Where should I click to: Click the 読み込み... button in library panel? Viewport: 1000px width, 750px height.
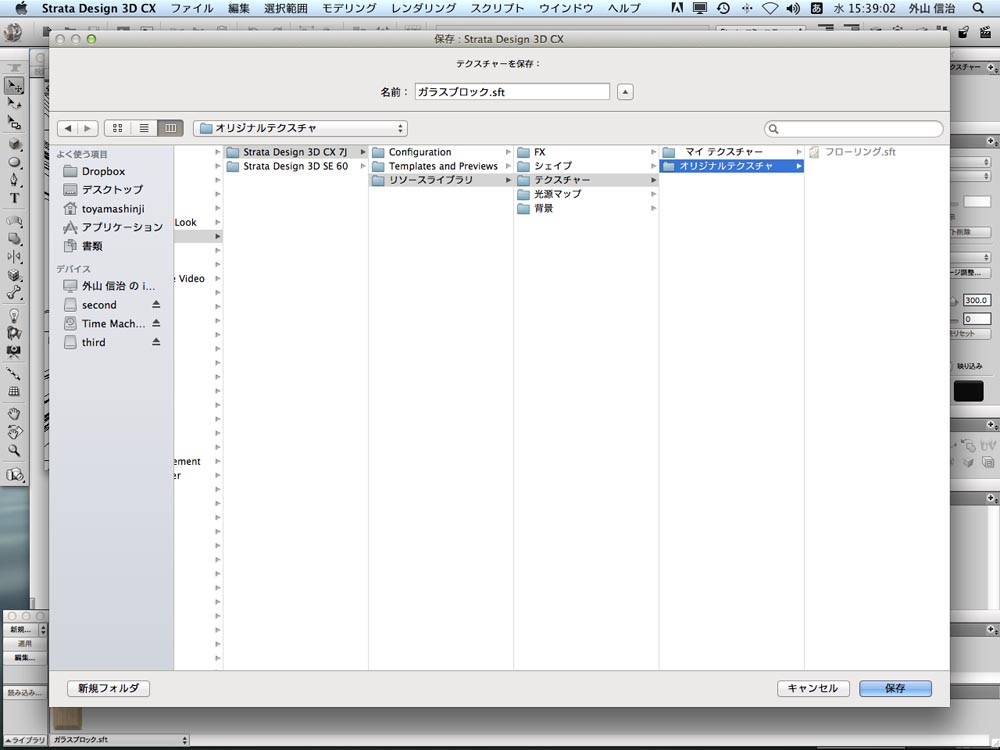click(x=24, y=693)
